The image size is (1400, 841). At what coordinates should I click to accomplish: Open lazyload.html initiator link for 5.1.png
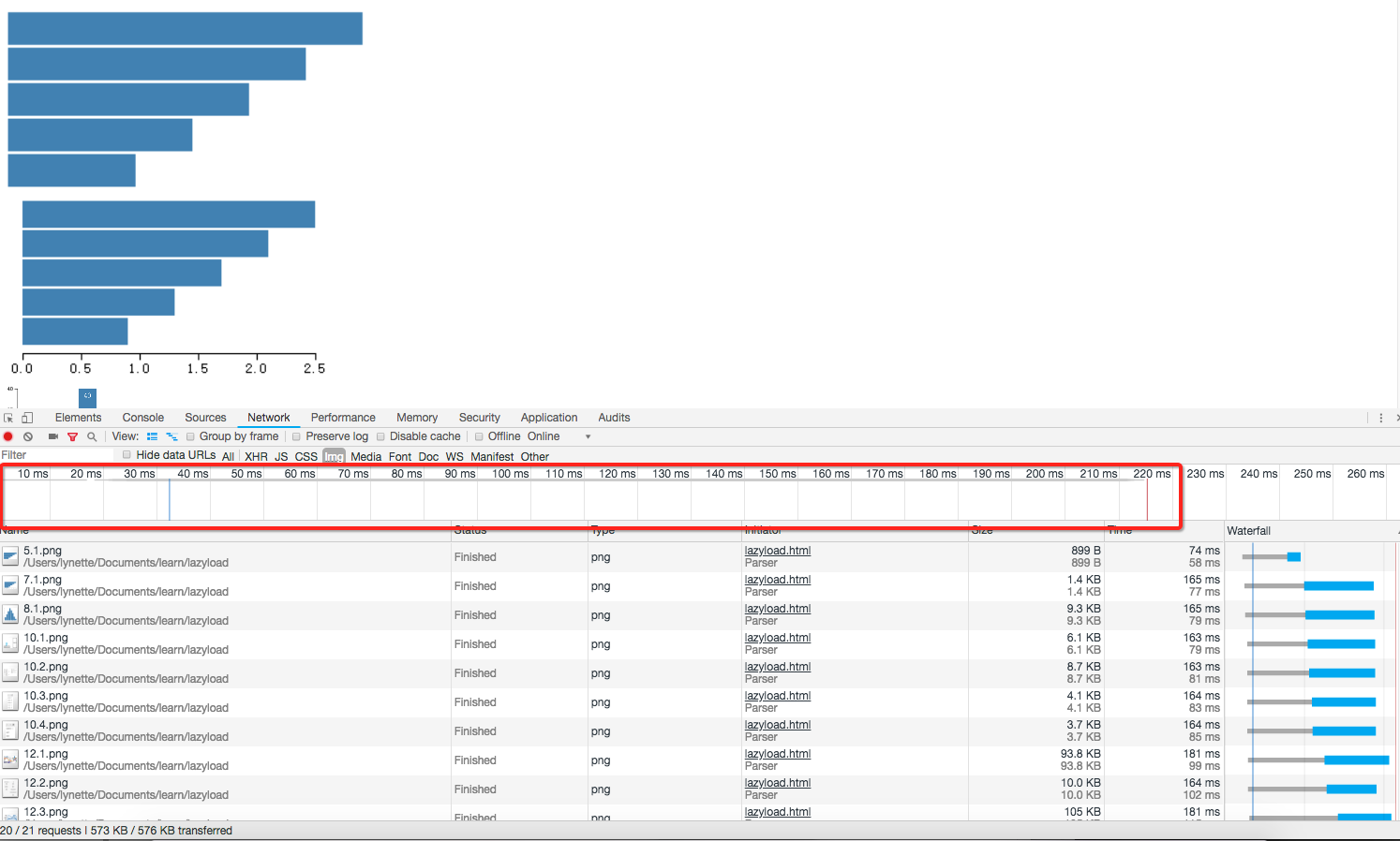coord(778,551)
